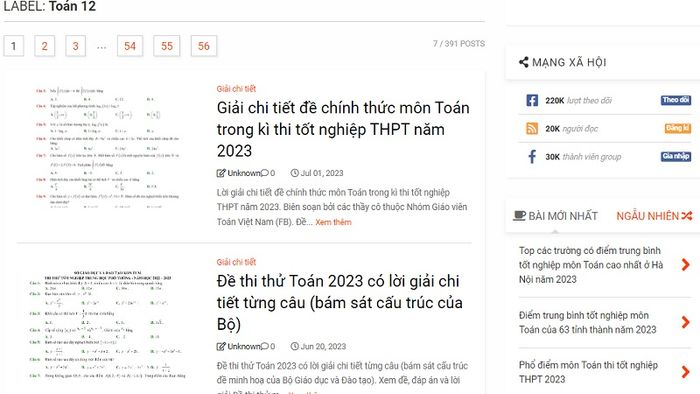
Task: Click the Facebook page icon with 220K followers
Action: pos(532,100)
